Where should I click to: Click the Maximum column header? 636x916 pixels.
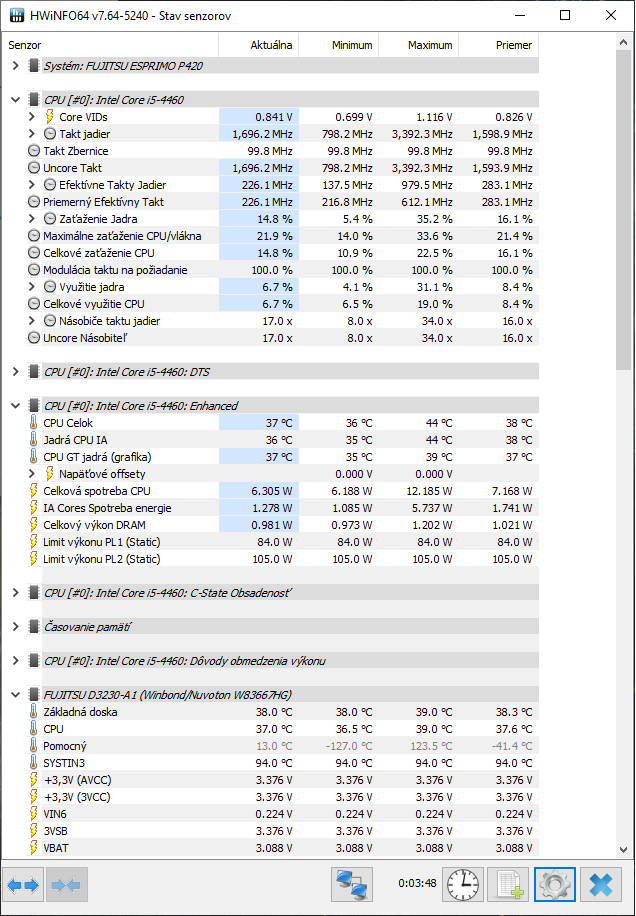pos(419,45)
